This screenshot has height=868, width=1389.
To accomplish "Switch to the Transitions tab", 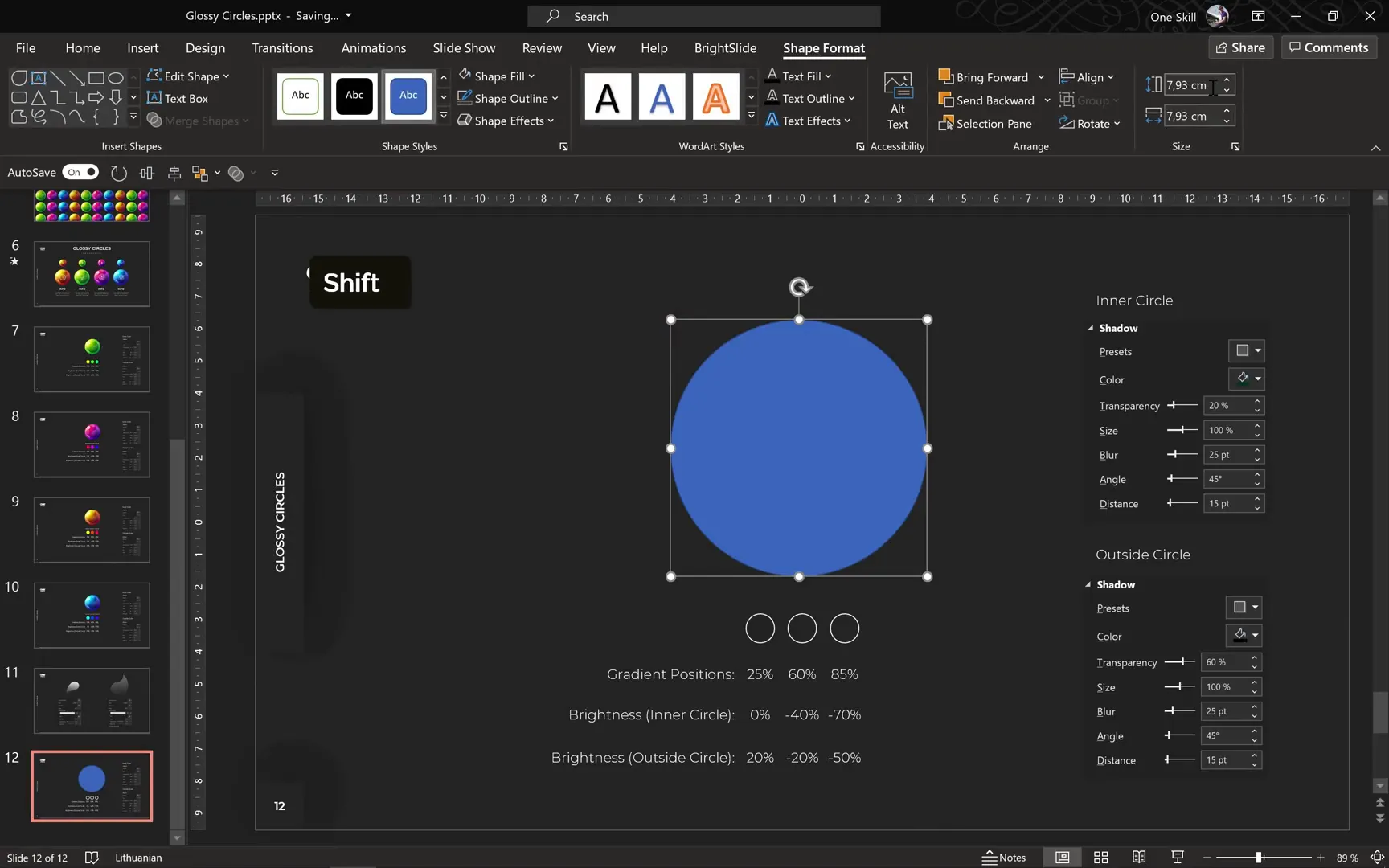I will tap(282, 48).
